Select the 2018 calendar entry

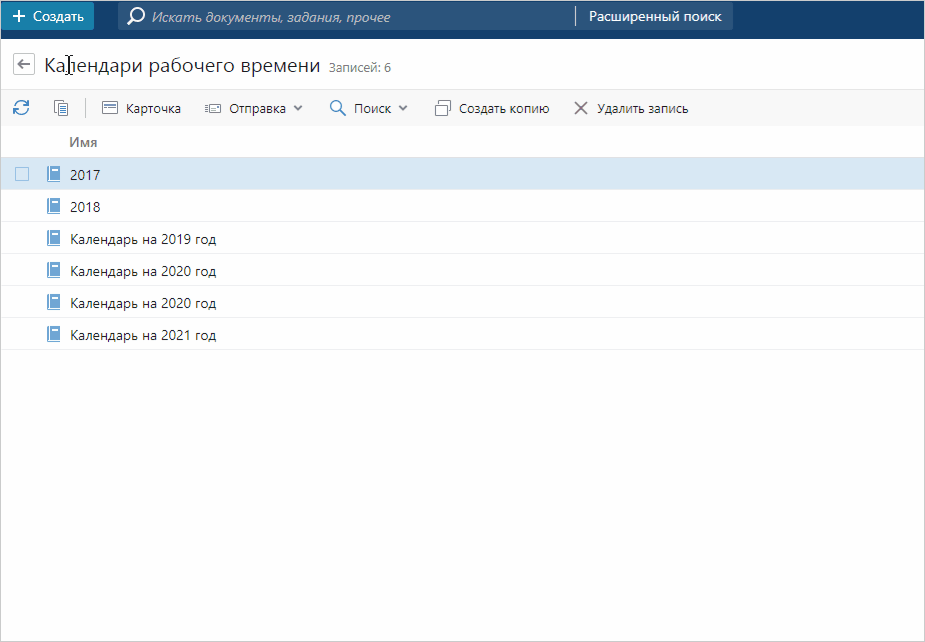pyautogui.click(x=85, y=207)
